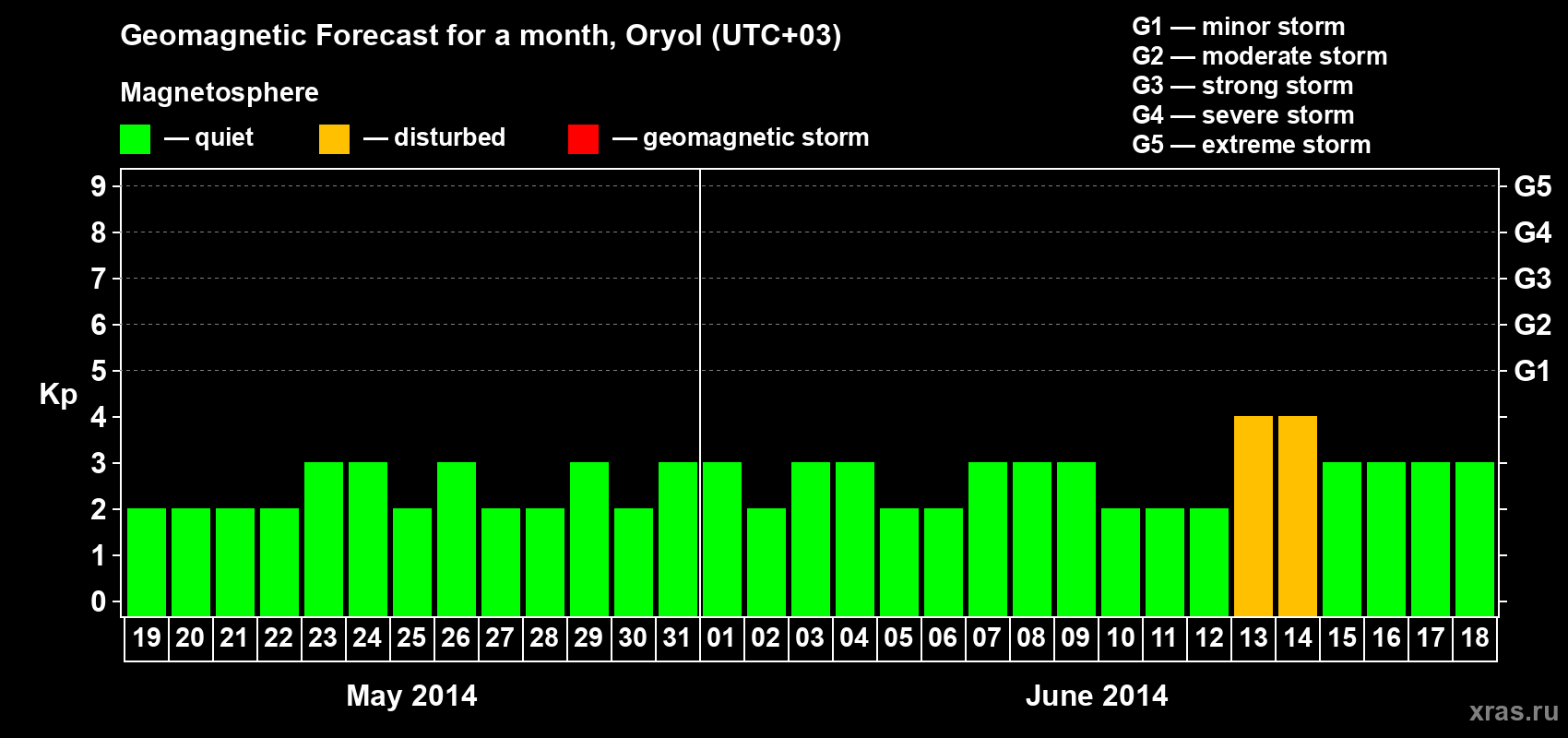Click the June 2014 month label

coord(1097,696)
